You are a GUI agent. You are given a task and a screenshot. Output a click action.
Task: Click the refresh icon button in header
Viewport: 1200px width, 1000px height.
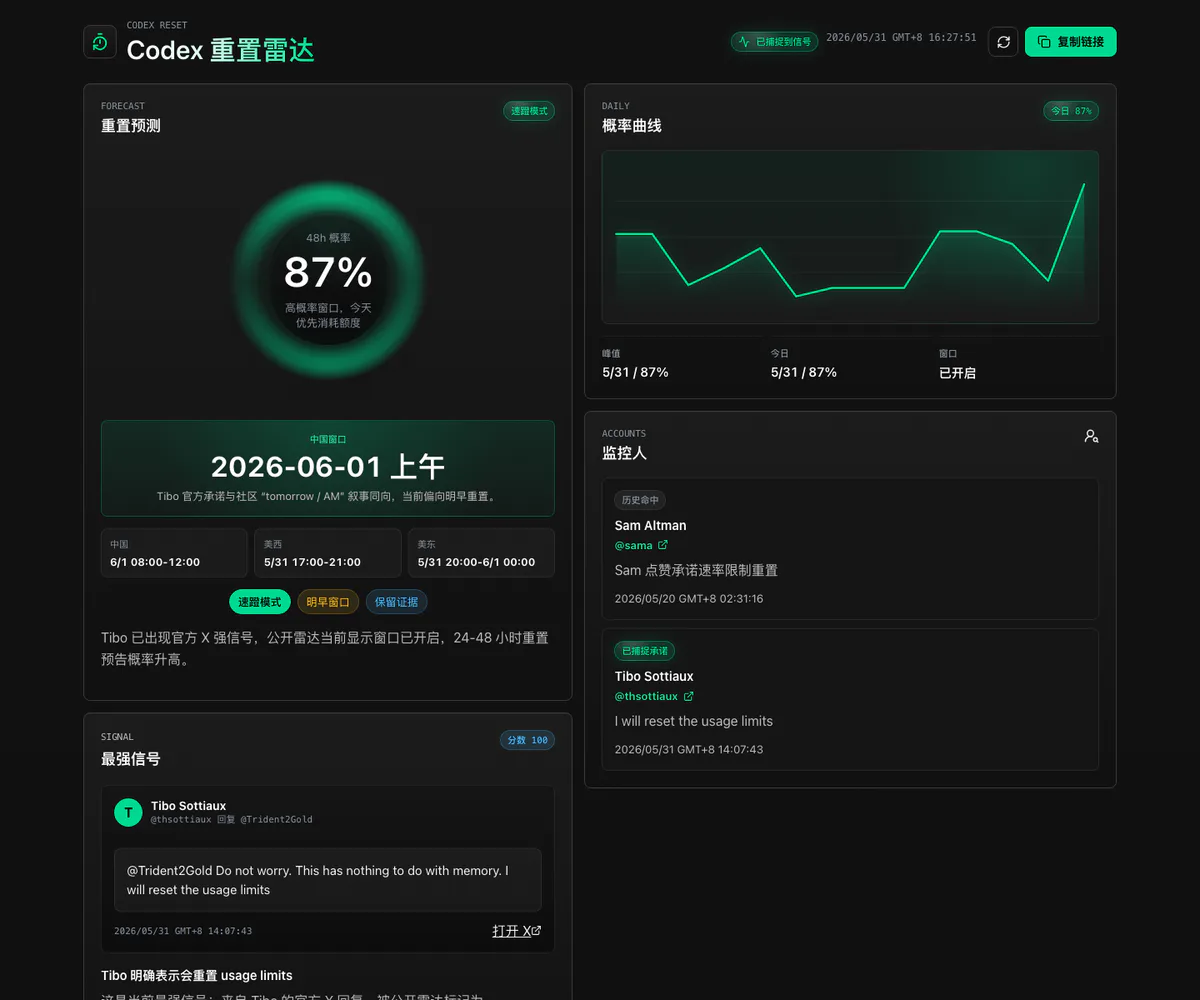pyautogui.click(x=1003, y=42)
